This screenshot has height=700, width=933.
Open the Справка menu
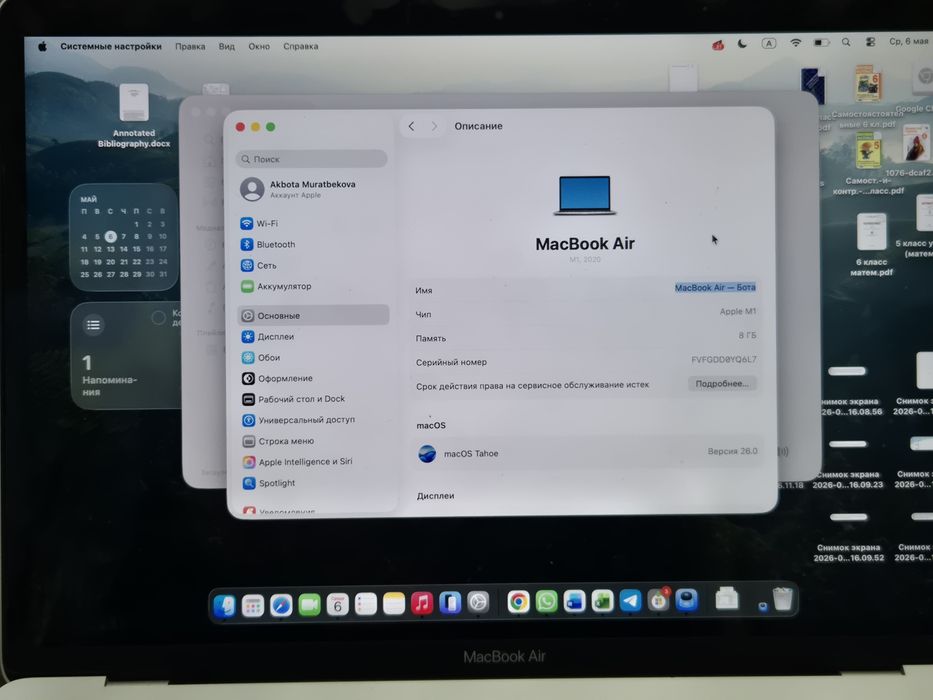click(300, 46)
